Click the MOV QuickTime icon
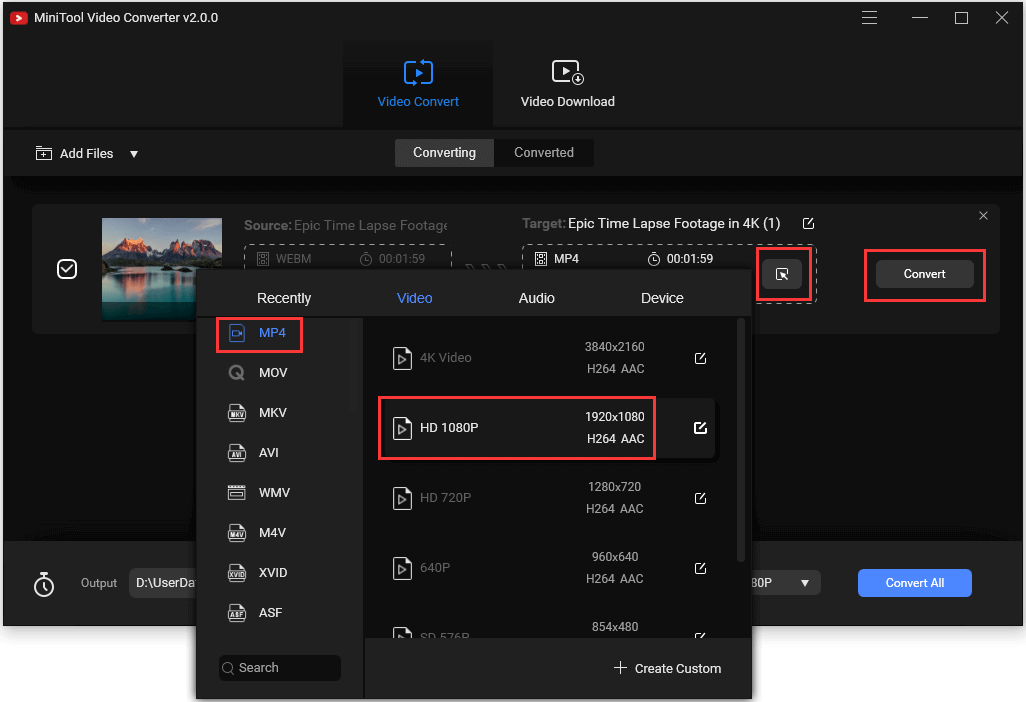This screenshot has height=702, width=1026. click(236, 373)
